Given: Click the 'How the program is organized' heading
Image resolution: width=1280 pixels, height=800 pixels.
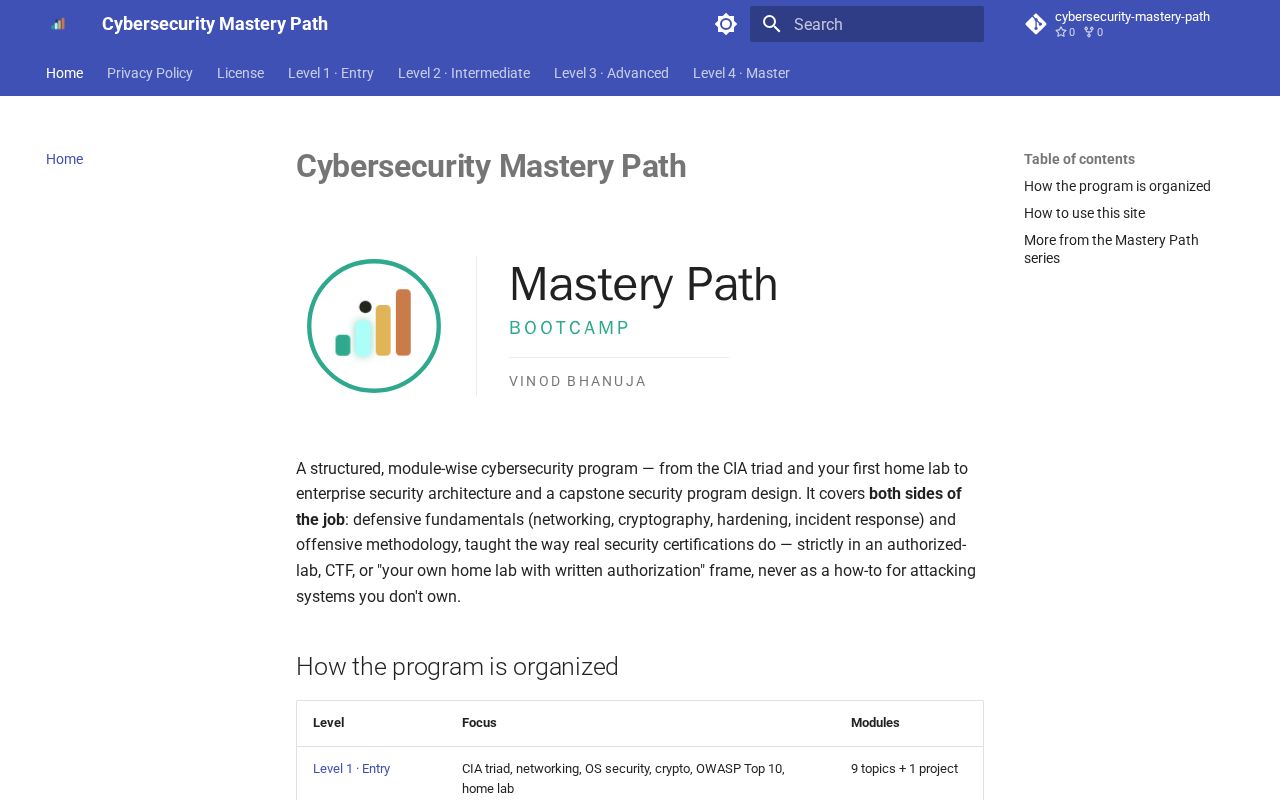Looking at the screenshot, I should pyautogui.click(x=457, y=666).
